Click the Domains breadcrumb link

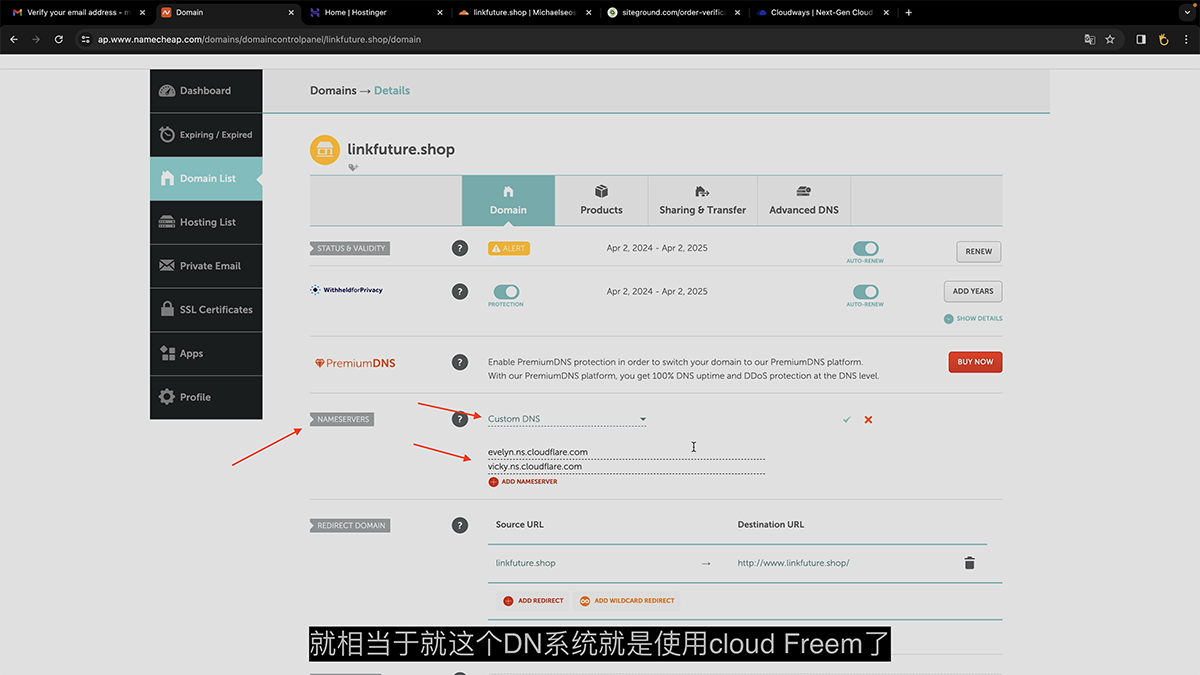click(333, 90)
